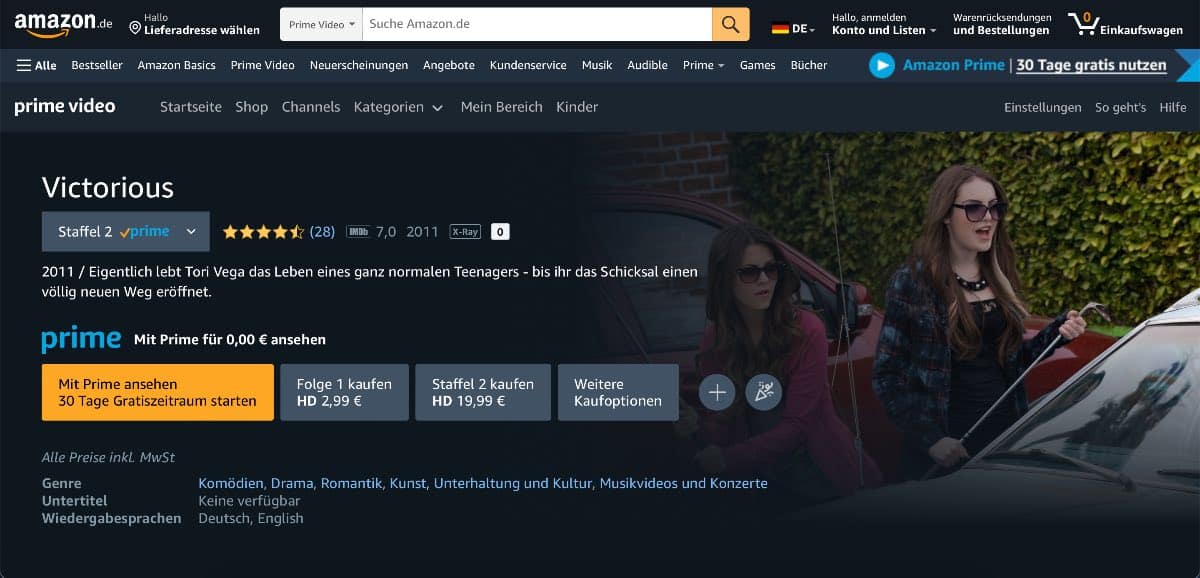Open Neuerscheinungen in the nav bar
This screenshot has width=1200, height=578.
[x=359, y=65]
